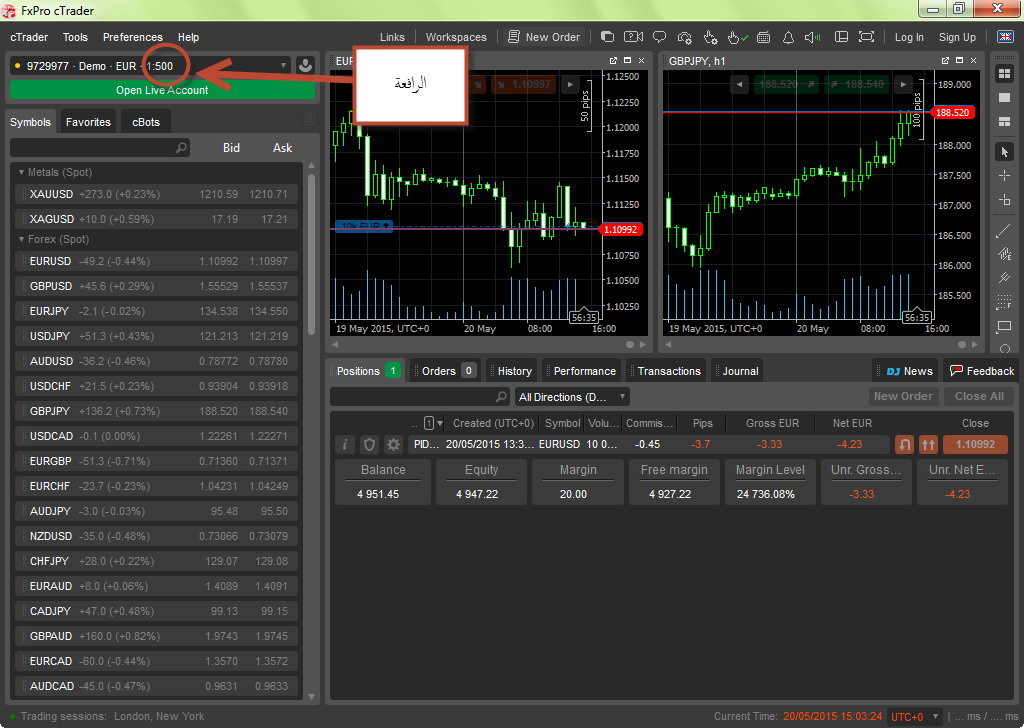This screenshot has width=1024, height=728.
Task: Collapse the Forex (Spot) group
Action: click(22, 240)
